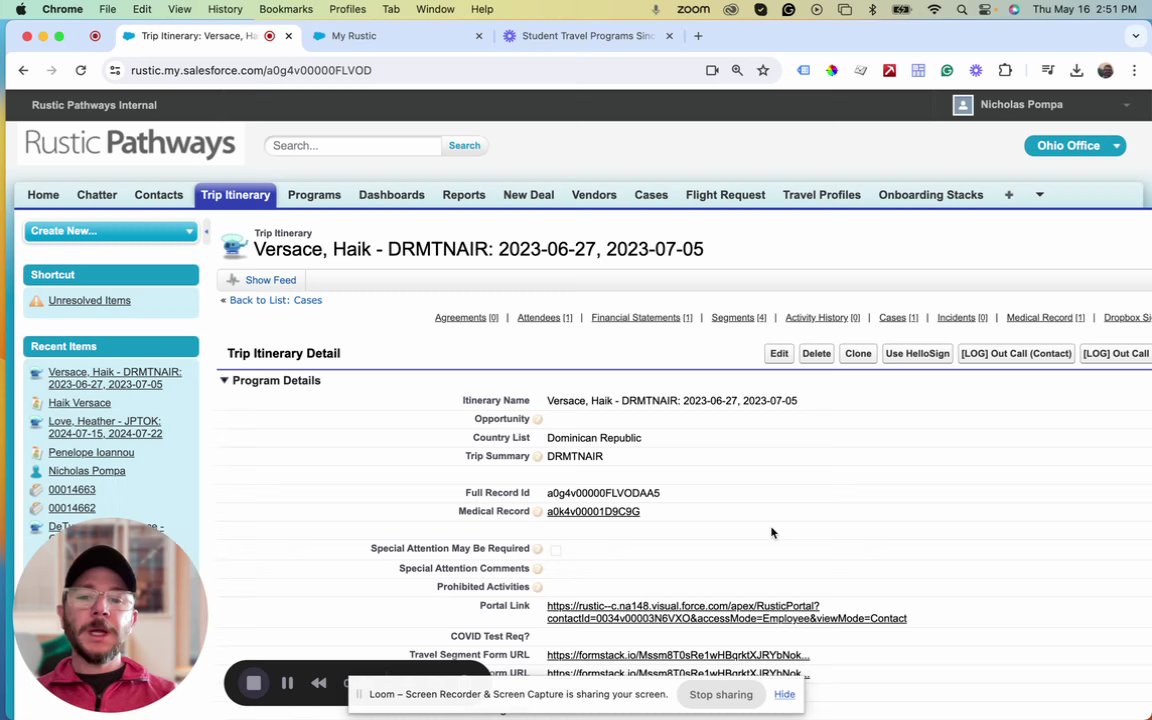
Task: Open History menu in menu bar
Action: (x=225, y=10)
